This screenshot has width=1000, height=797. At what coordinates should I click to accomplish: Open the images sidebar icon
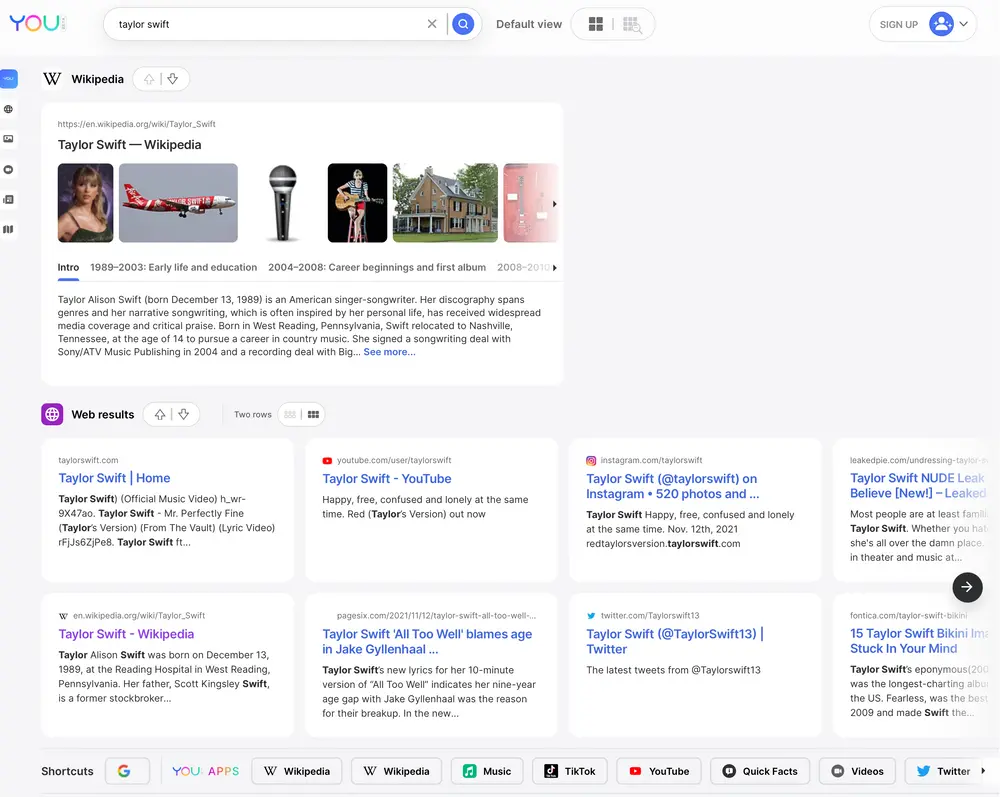(9, 139)
